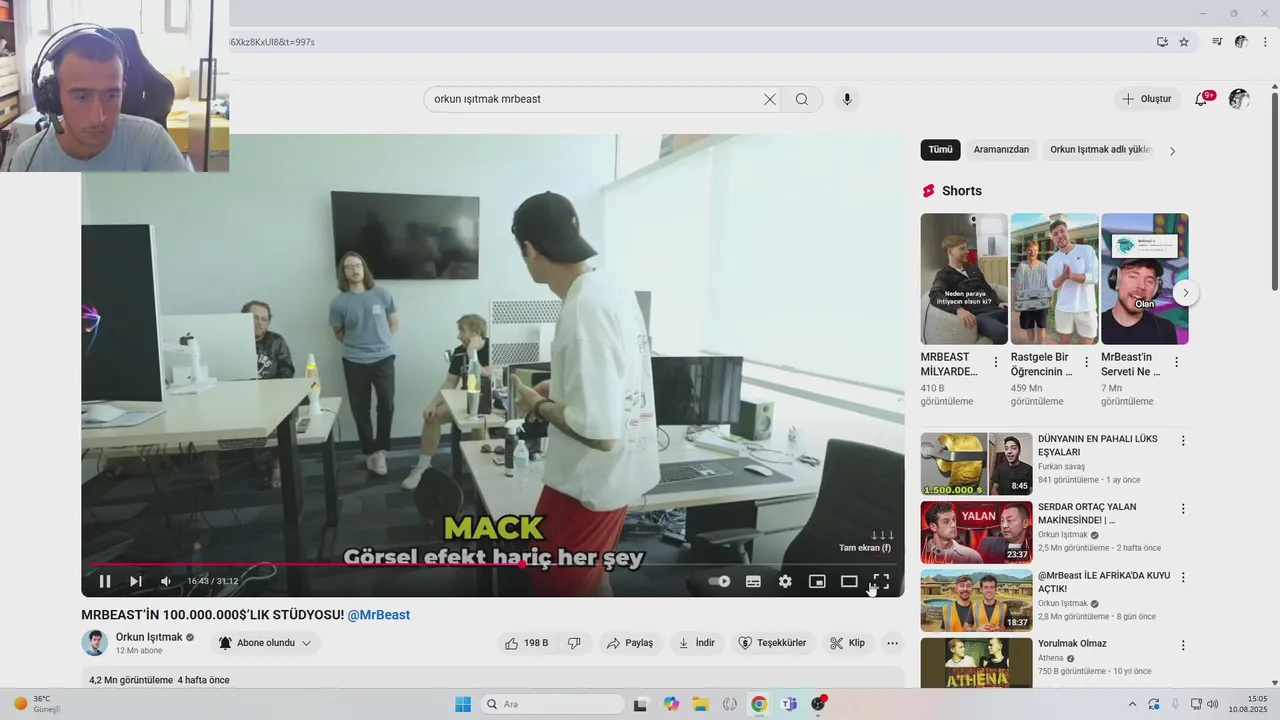Open the MrBeast'in Serveti Ne short
Screen dimensions: 1280x720
(x=1144, y=279)
